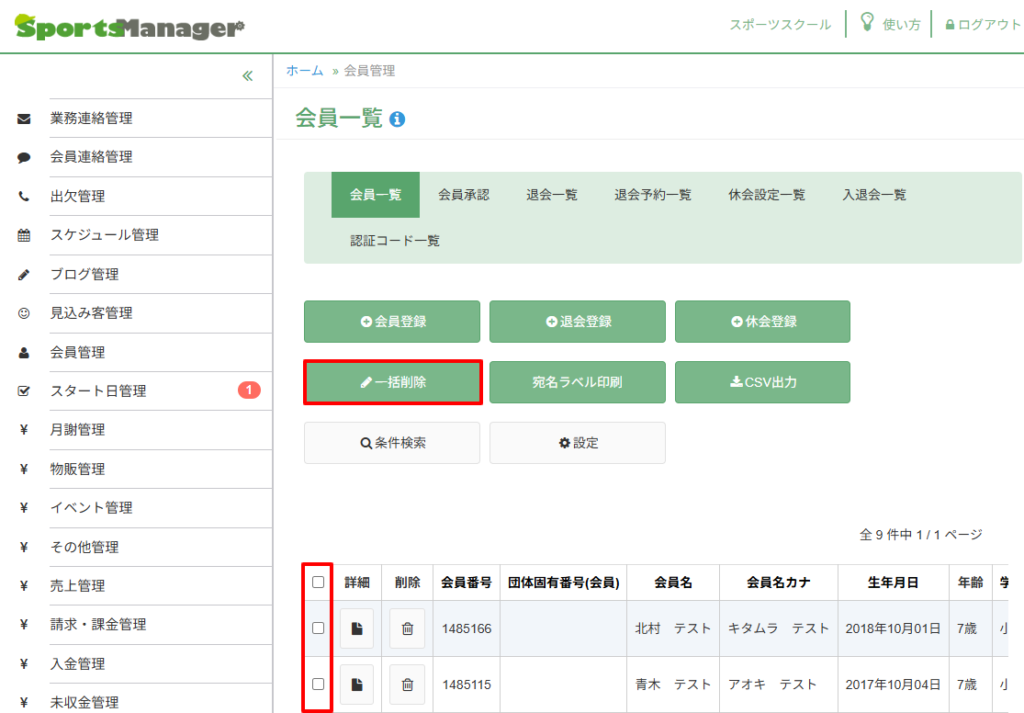Screen dimensions: 1024x713
Task: Follow the ホーム breadcrumb link
Action: [304, 70]
